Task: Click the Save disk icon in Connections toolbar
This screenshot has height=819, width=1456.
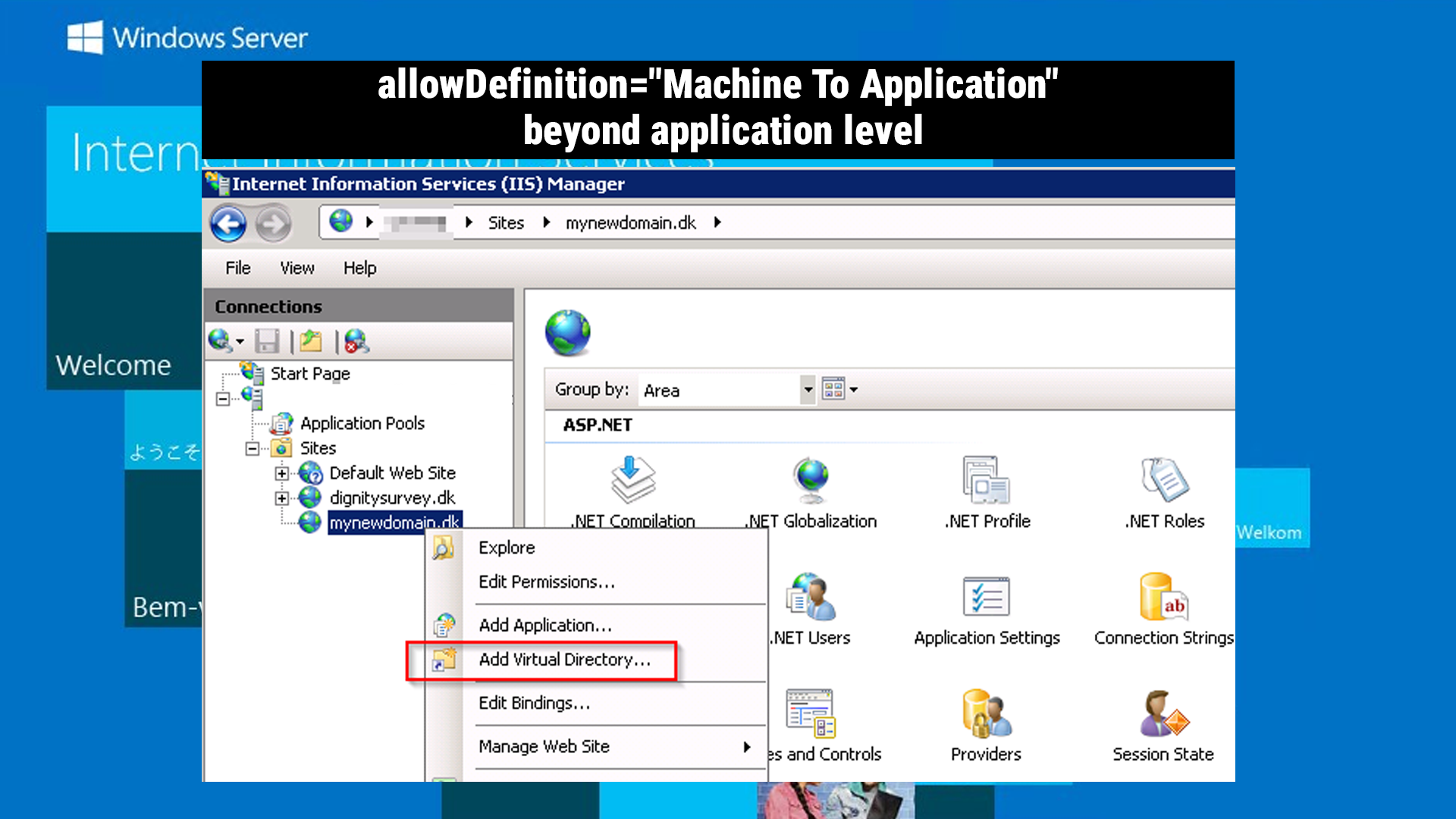Action: click(267, 341)
